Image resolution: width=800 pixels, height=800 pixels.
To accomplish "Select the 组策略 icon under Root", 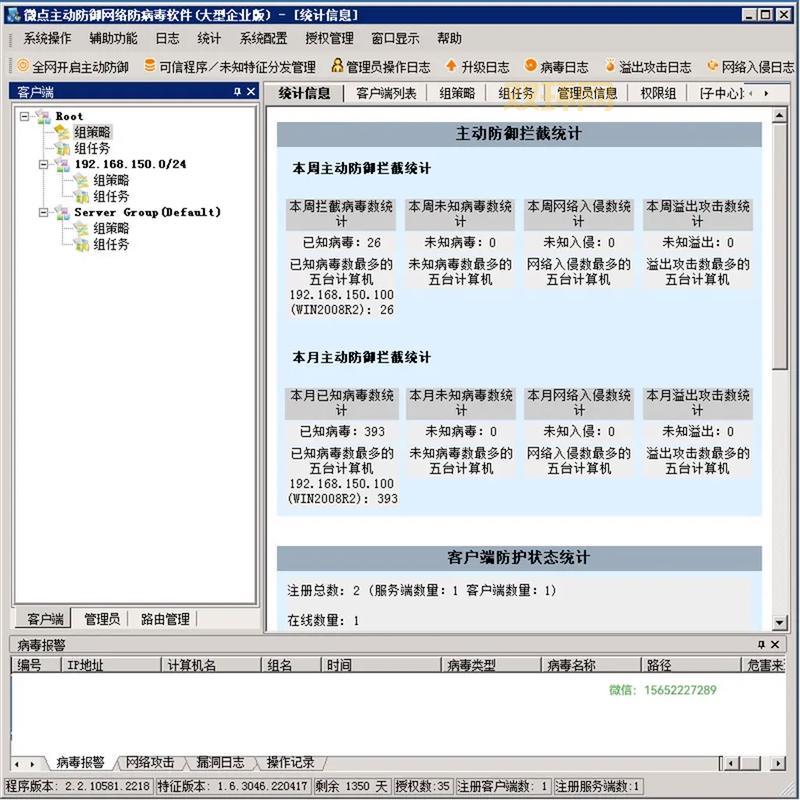I will (60, 131).
